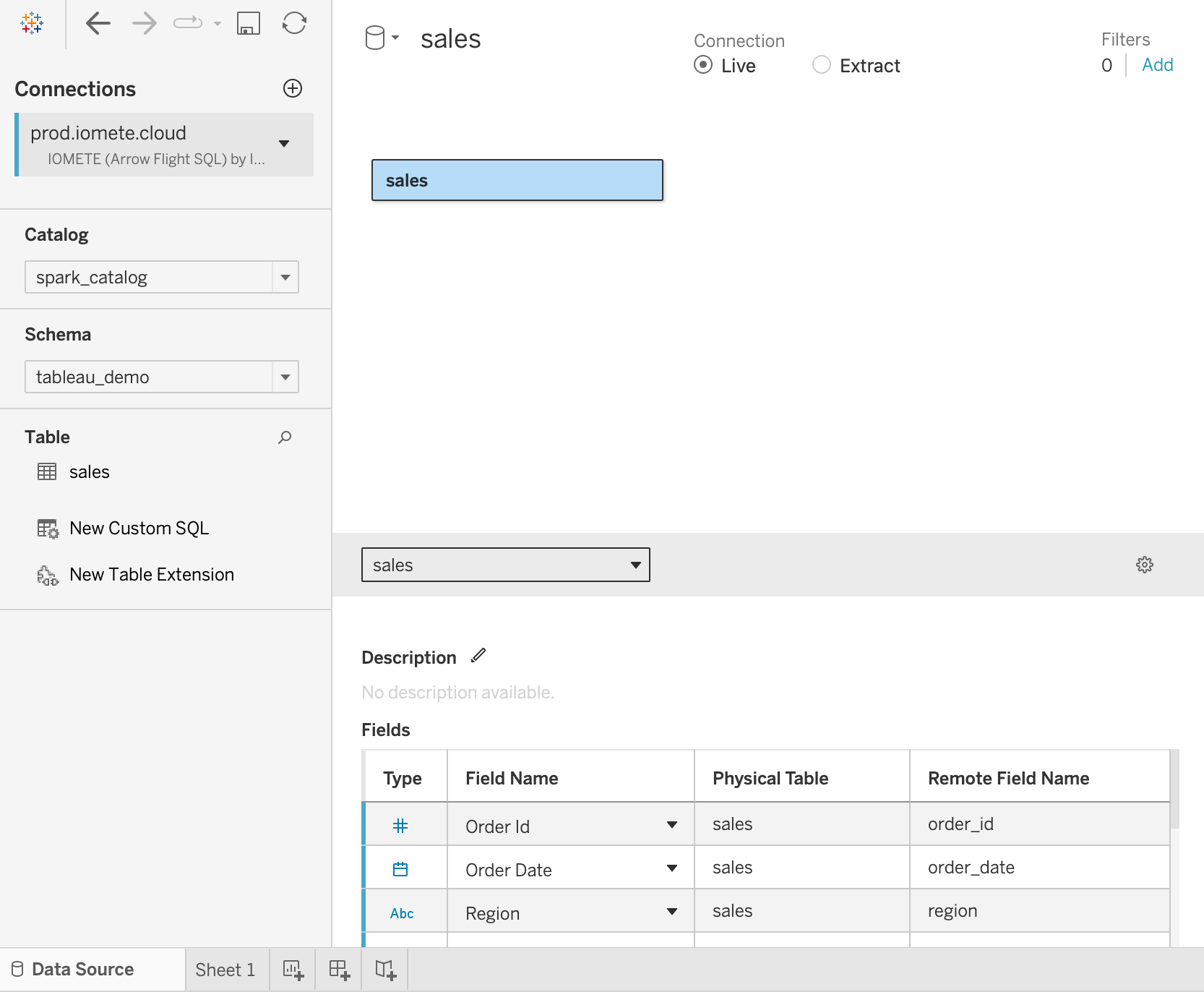
Task: Open the spark_catalog Catalog dropdown
Action: tap(162, 277)
